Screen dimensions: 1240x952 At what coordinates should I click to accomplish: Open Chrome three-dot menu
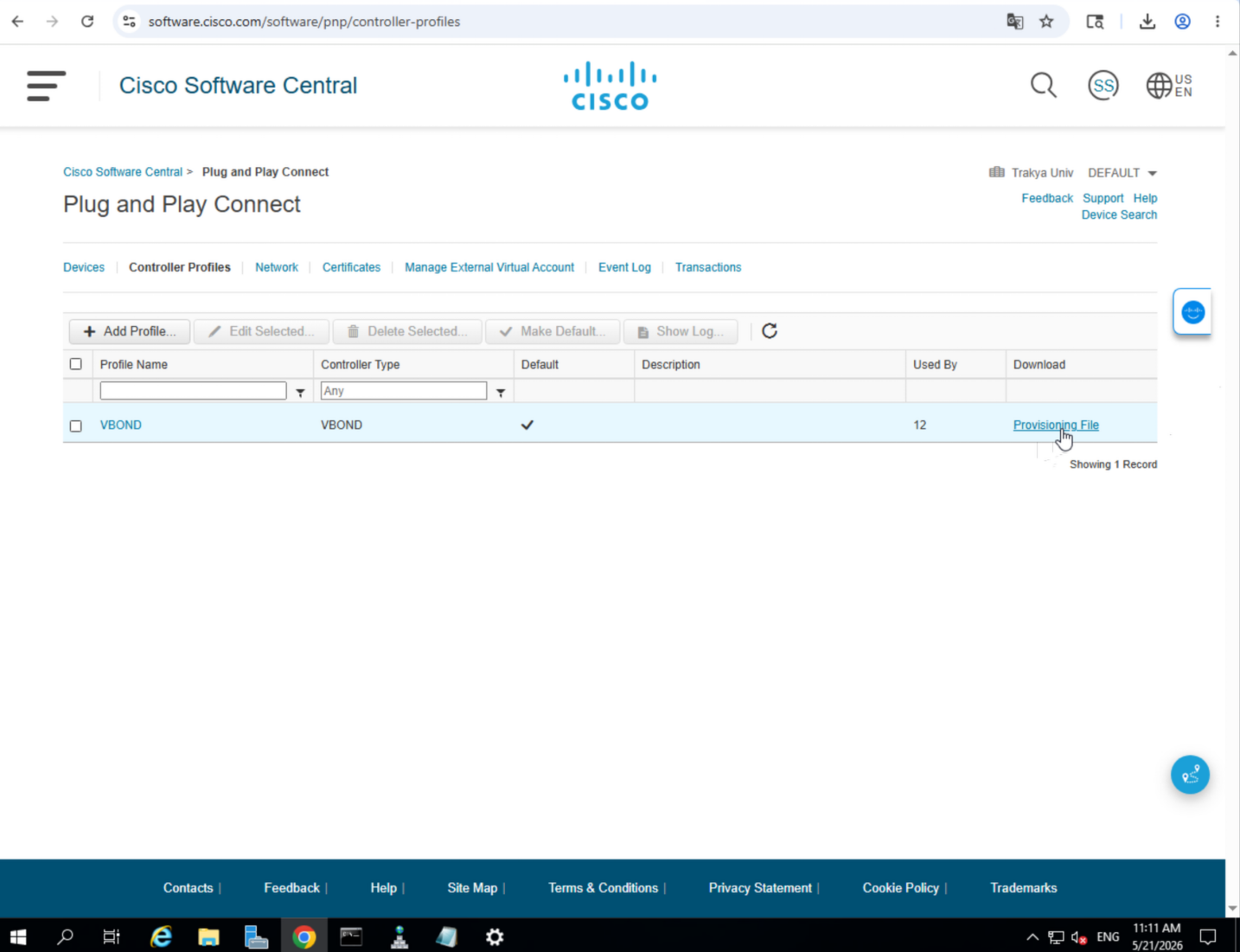(x=1218, y=22)
